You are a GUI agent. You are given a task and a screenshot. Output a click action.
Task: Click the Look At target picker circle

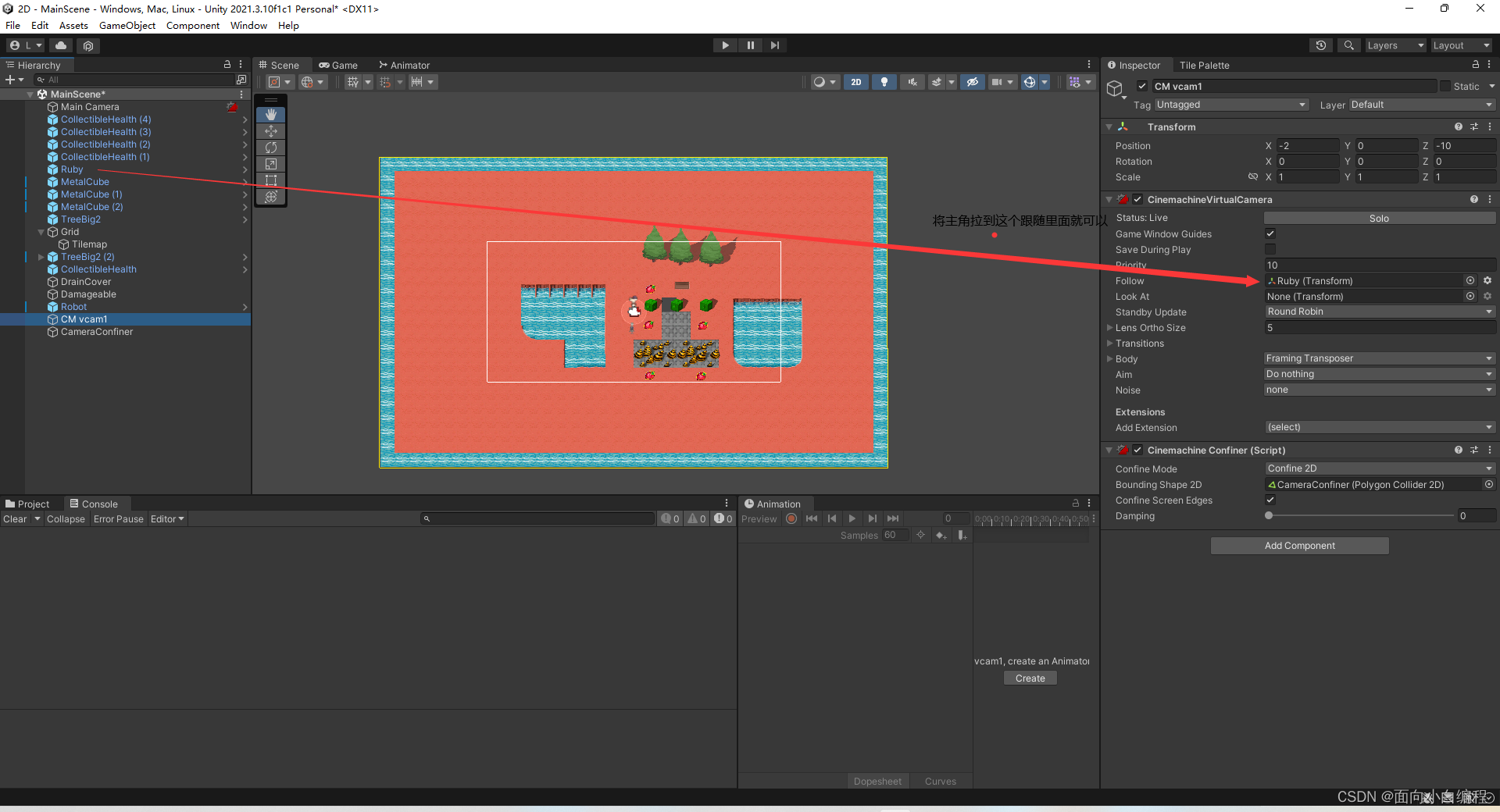point(1470,296)
